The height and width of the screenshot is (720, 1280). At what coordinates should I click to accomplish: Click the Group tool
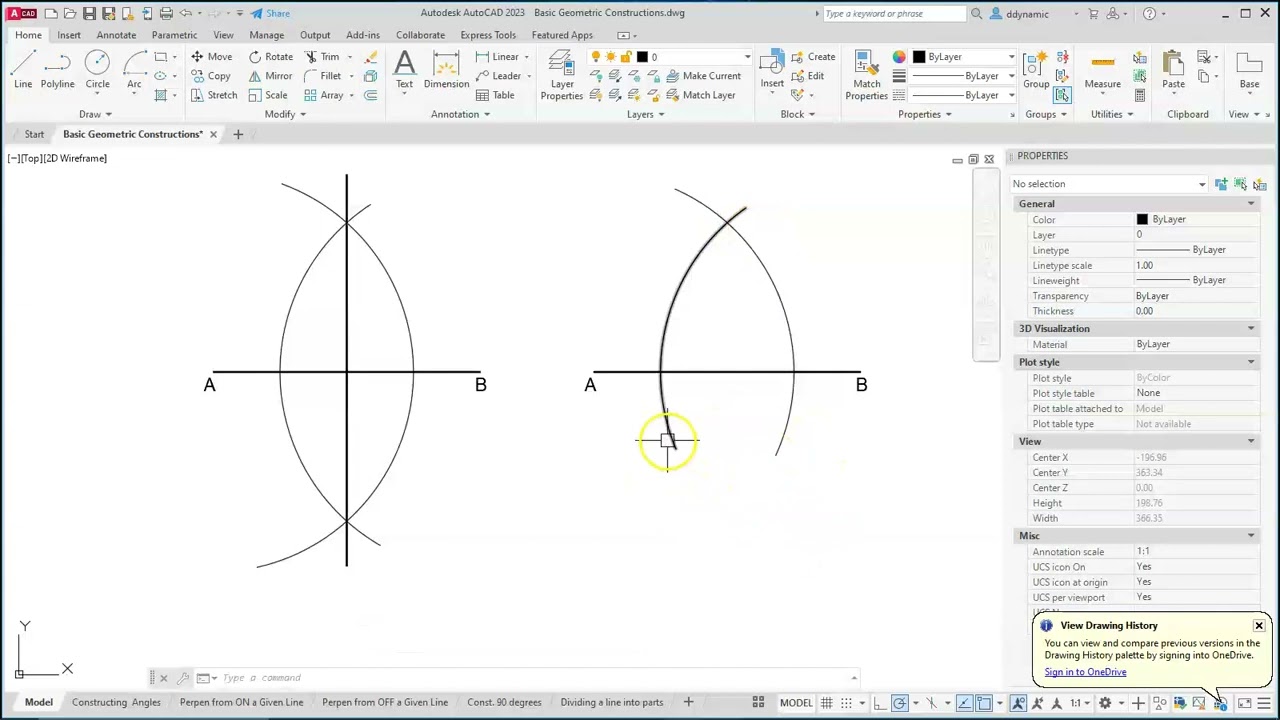pyautogui.click(x=1036, y=70)
